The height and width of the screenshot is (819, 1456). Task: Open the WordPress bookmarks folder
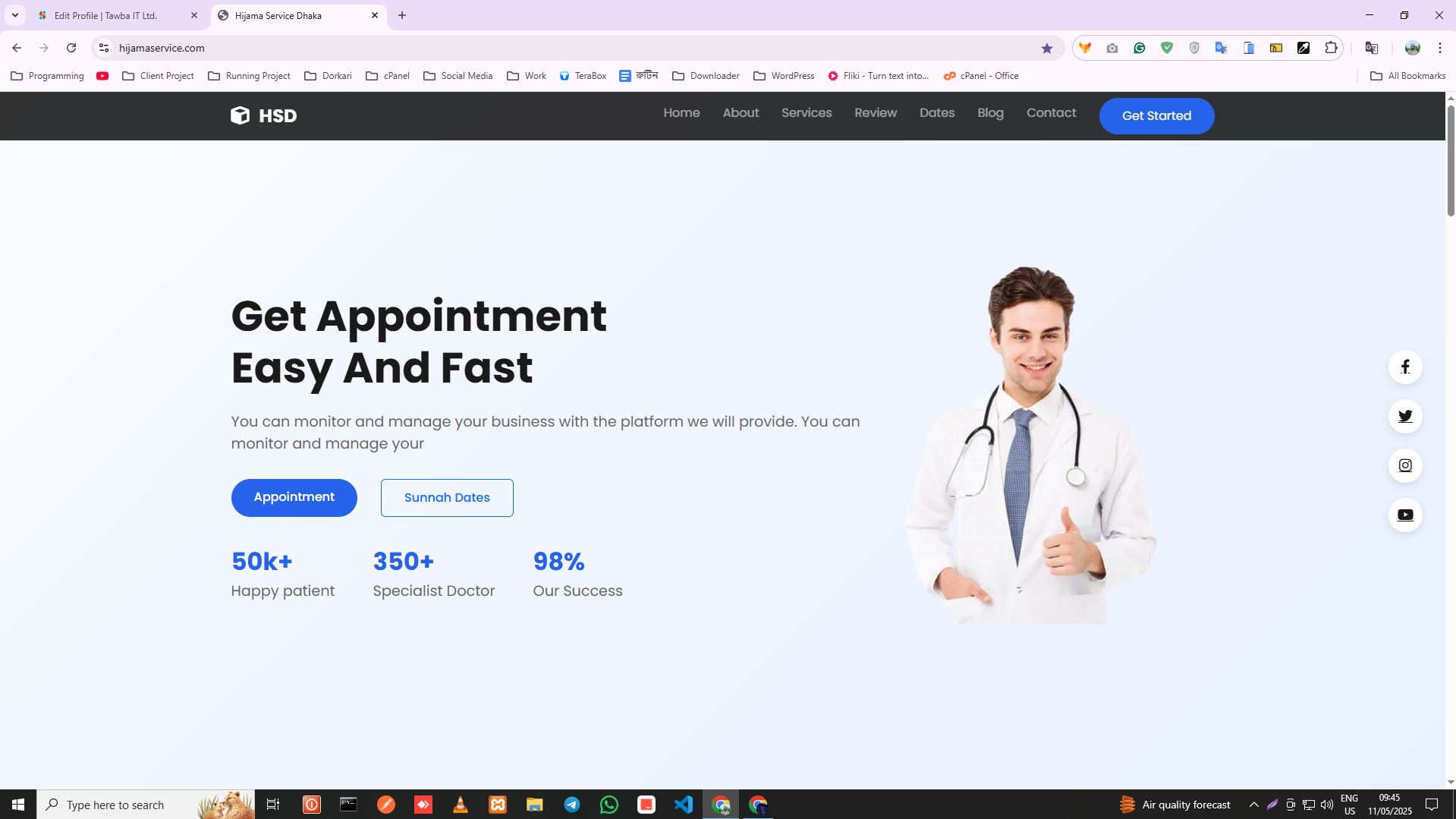[x=784, y=76]
